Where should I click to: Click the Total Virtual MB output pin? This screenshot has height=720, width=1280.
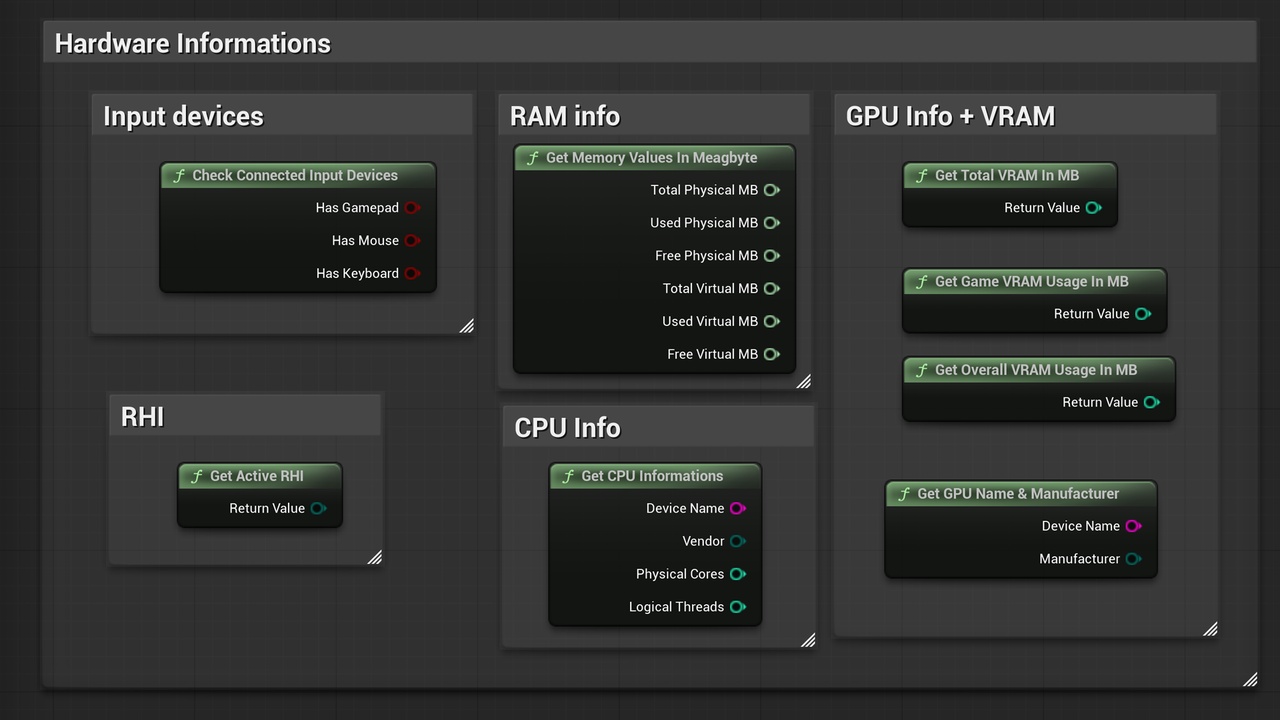[x=772, y=289]
